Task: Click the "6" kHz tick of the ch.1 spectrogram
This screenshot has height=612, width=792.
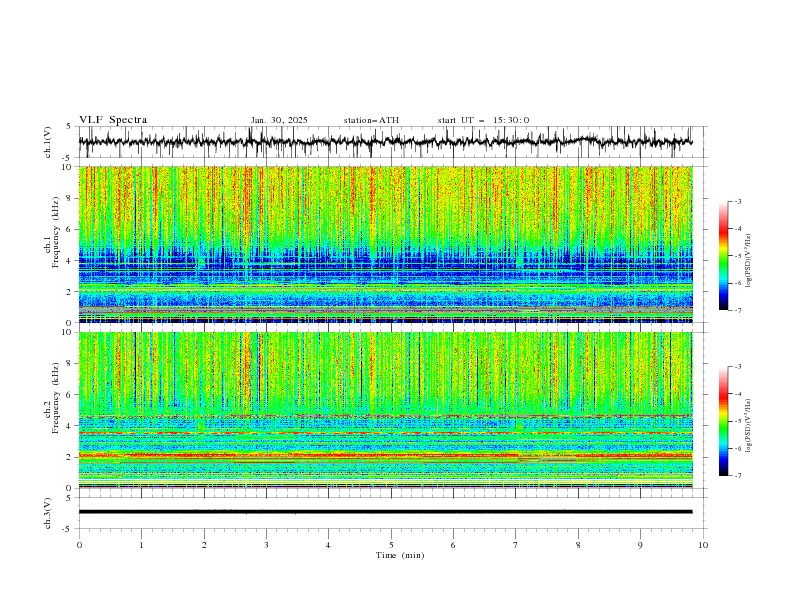Action: click(x=70, y=230)
